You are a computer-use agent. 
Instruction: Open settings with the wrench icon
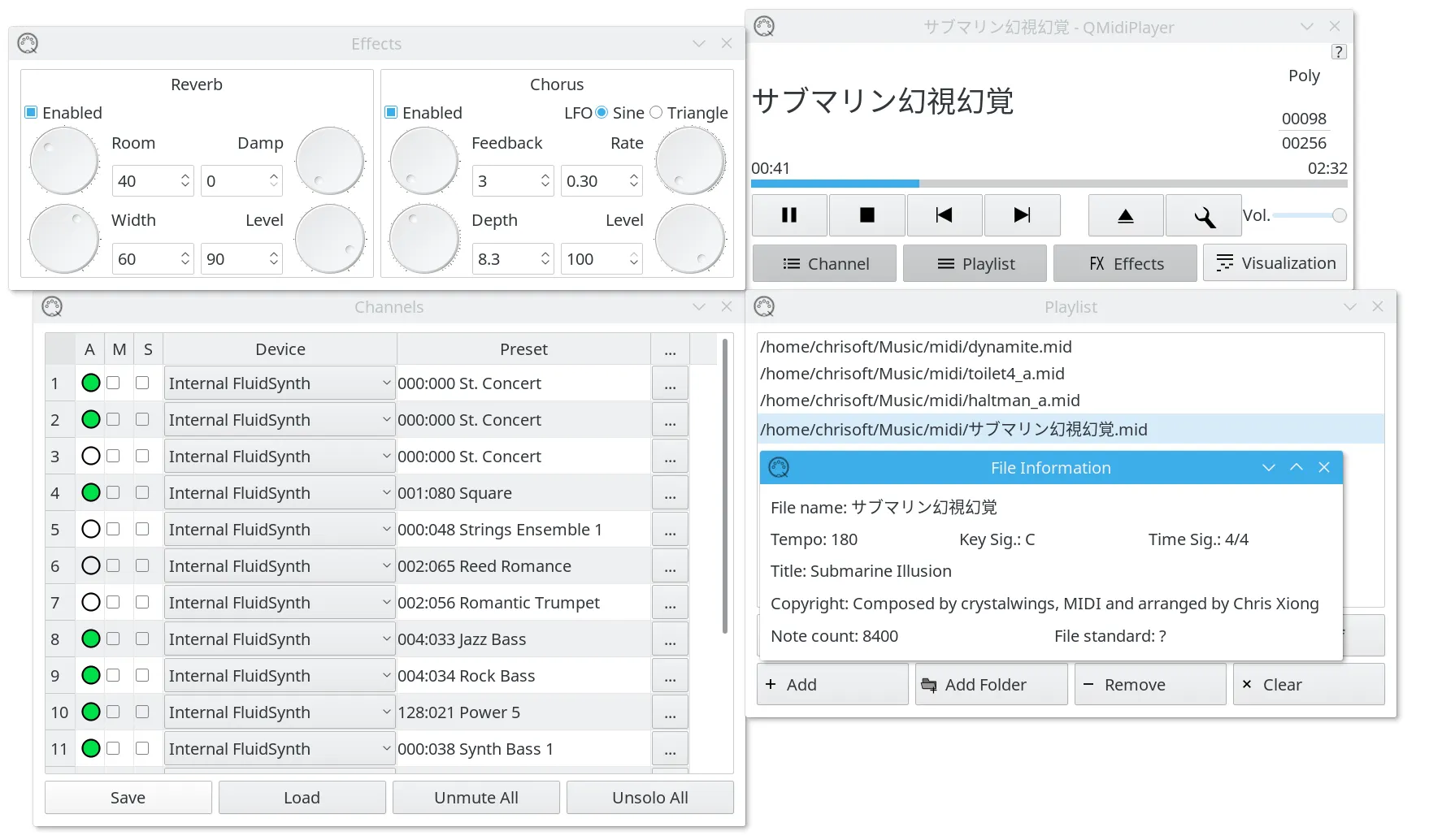click(x=1203, y=215)
